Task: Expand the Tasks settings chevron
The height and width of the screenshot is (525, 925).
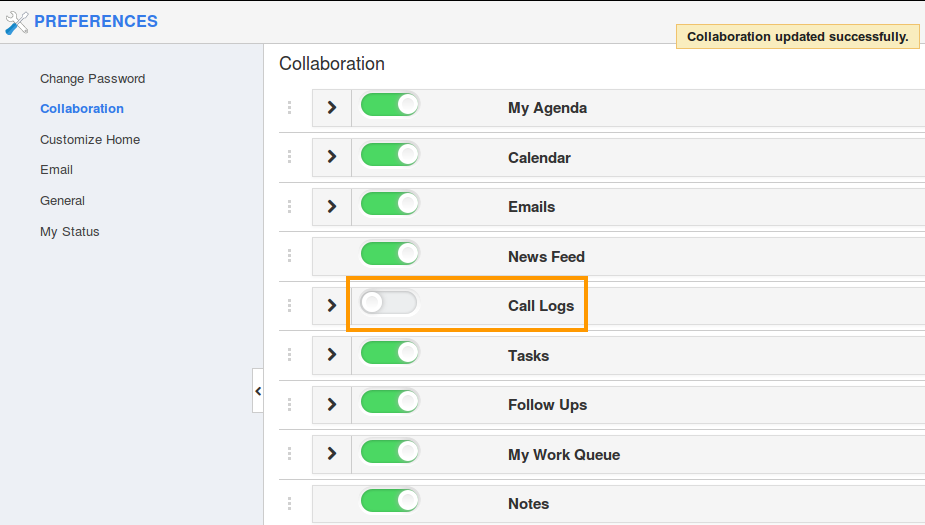Action: click(x=332, y=354)
